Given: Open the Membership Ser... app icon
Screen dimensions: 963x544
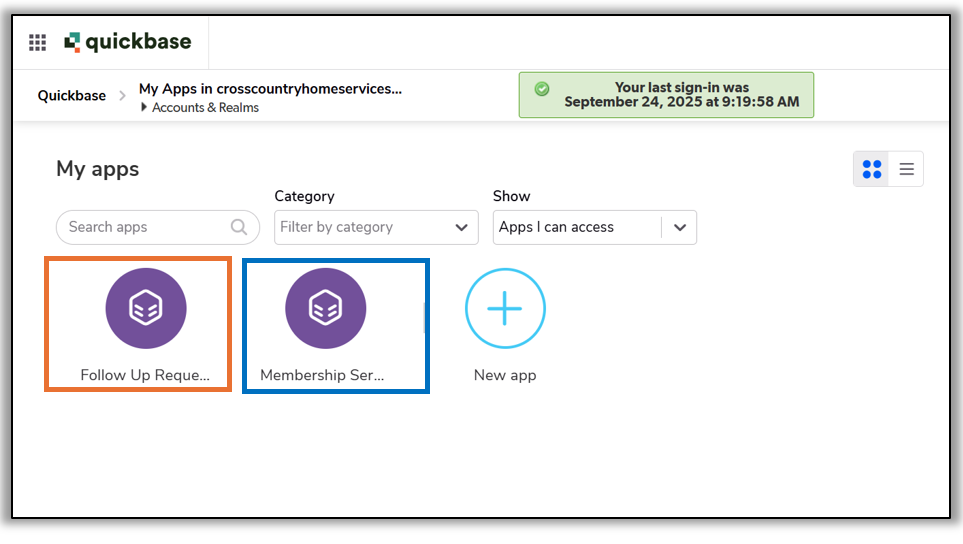Looking at the screenshot, I should 325,309.
